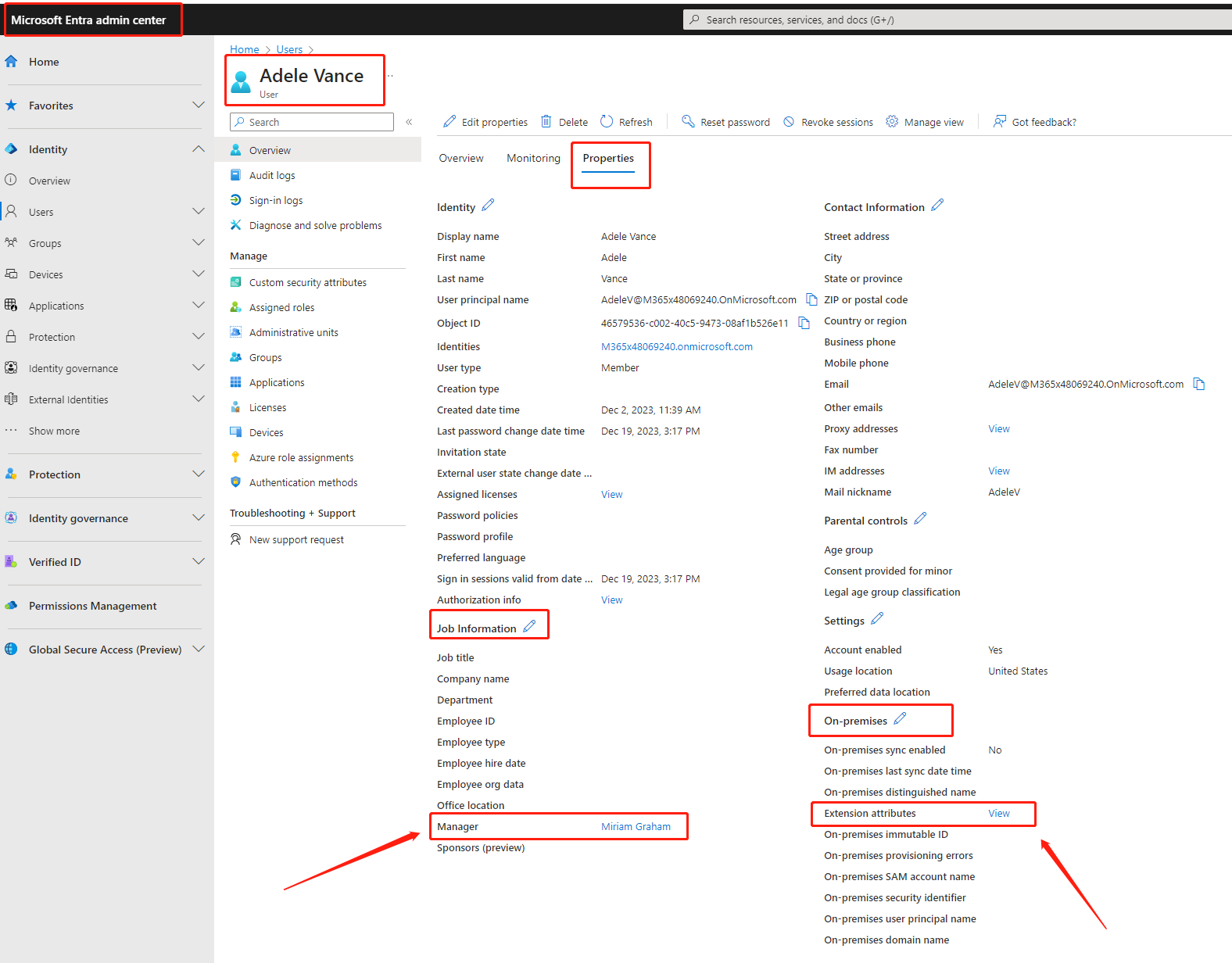View Authorization info link
Image resolution: width=1232 pixels, height=963 pixels.
(x=611, y=600)
